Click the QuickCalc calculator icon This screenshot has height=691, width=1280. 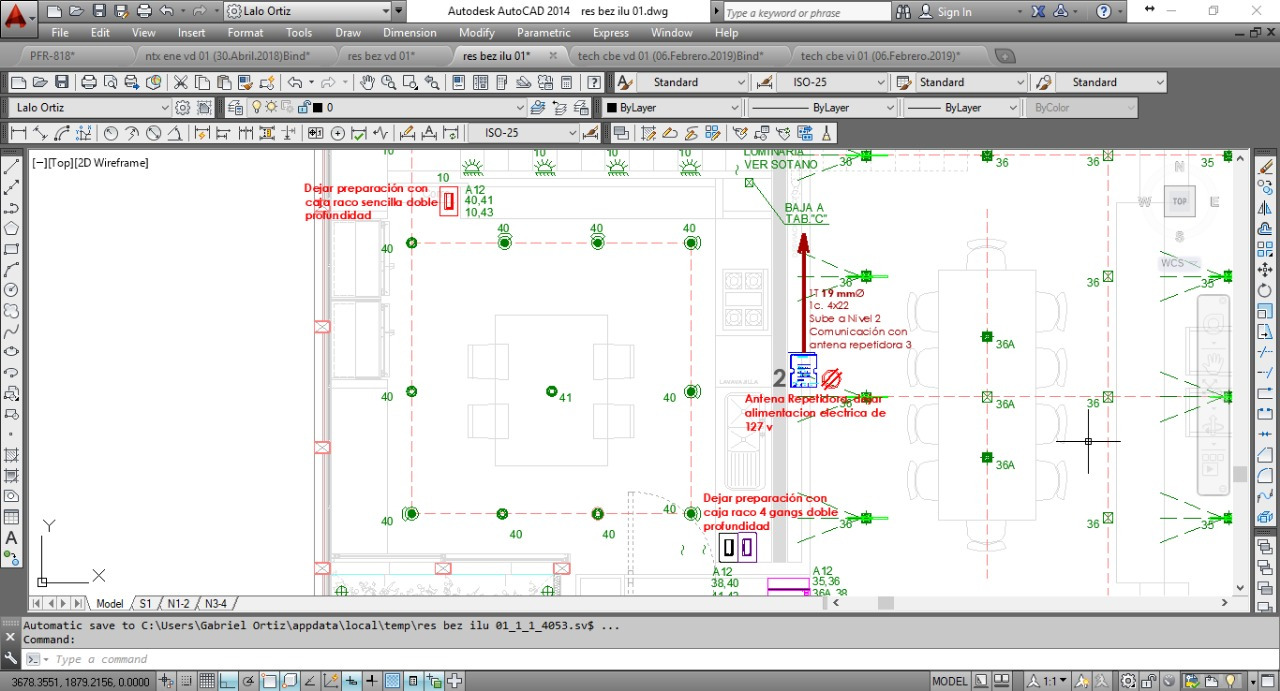pyautogui.click(x=567, y=82)
